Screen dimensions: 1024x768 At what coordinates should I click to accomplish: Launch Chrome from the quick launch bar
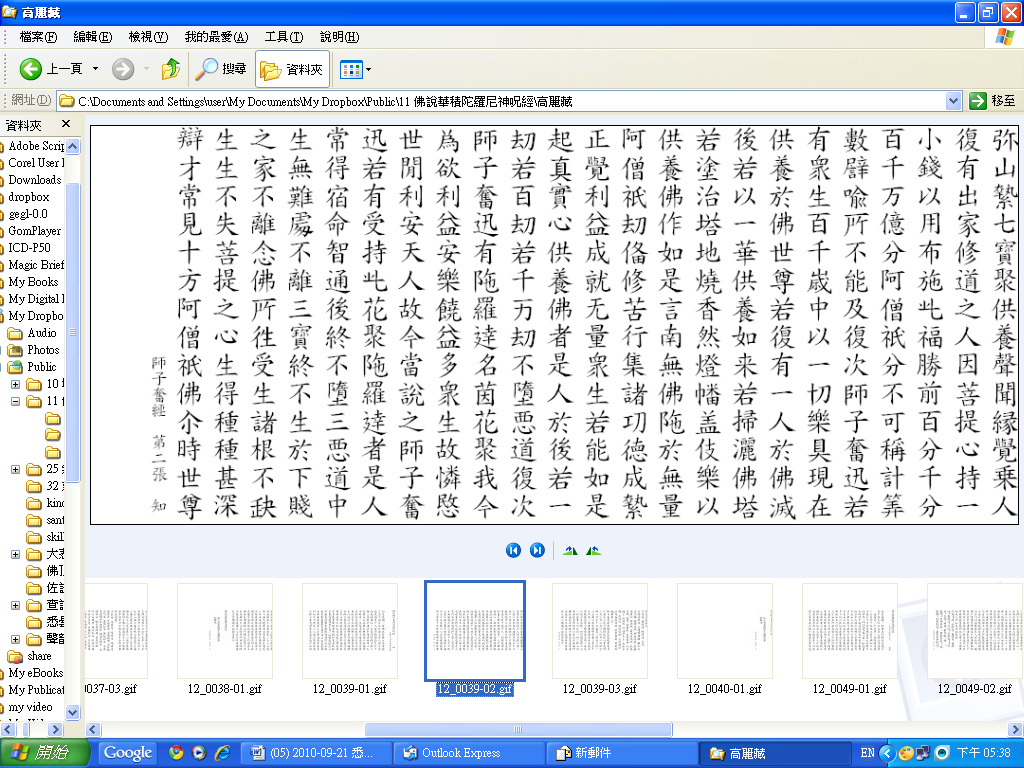177,753
